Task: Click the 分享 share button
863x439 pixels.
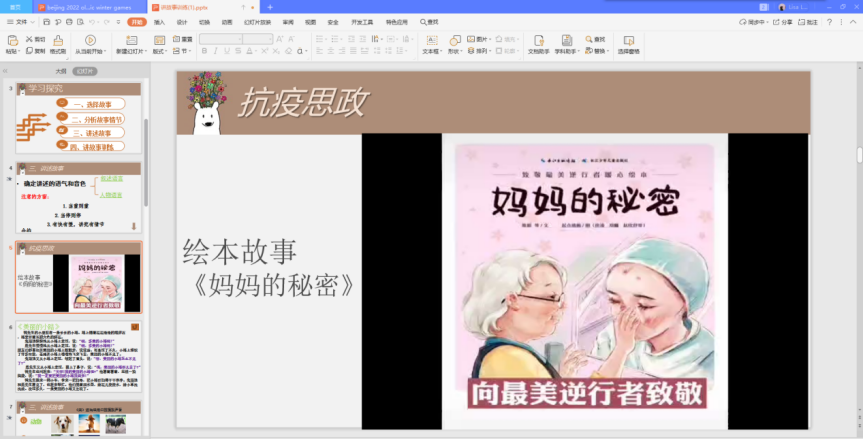Action: point(783,21)
